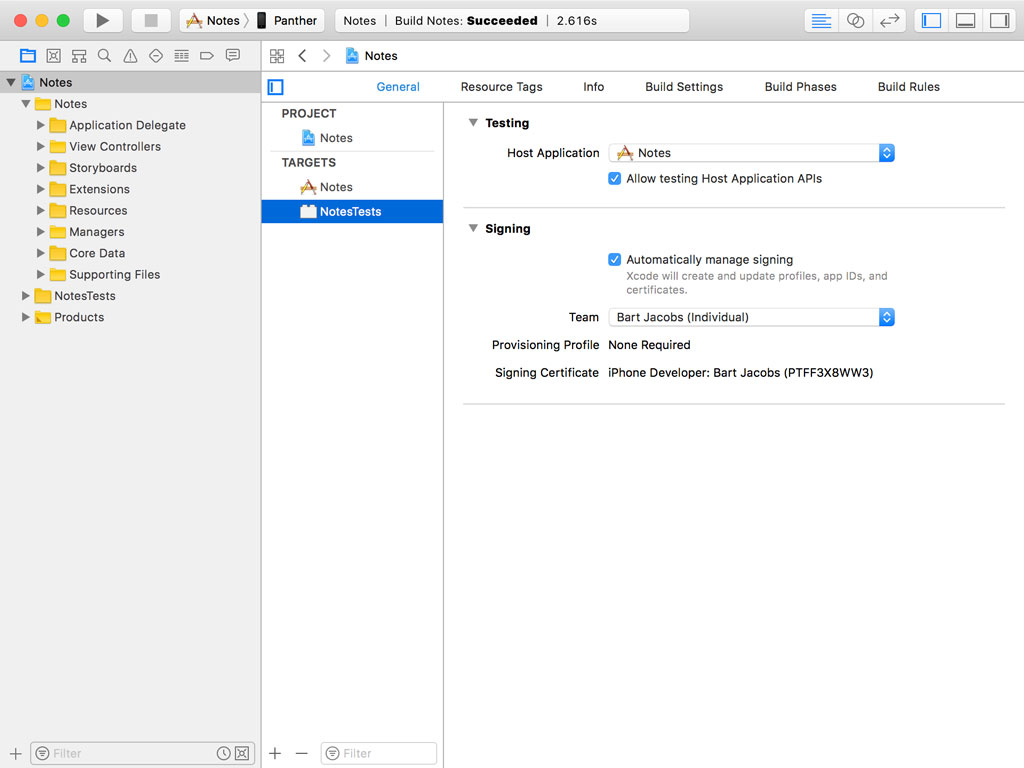Expand the NotesTests group

[x=25, y=296]
